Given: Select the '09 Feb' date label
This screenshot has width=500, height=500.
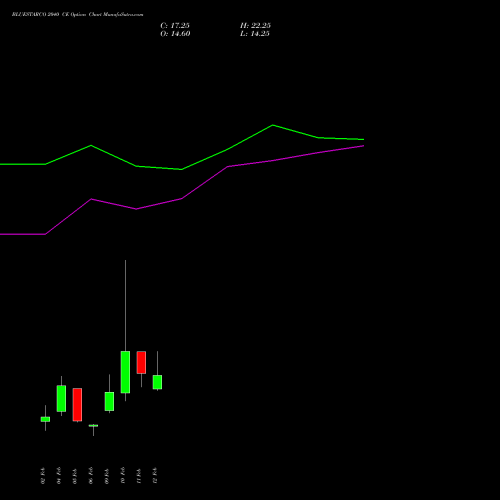Looking at the screenshot, I should click(107, 476).
